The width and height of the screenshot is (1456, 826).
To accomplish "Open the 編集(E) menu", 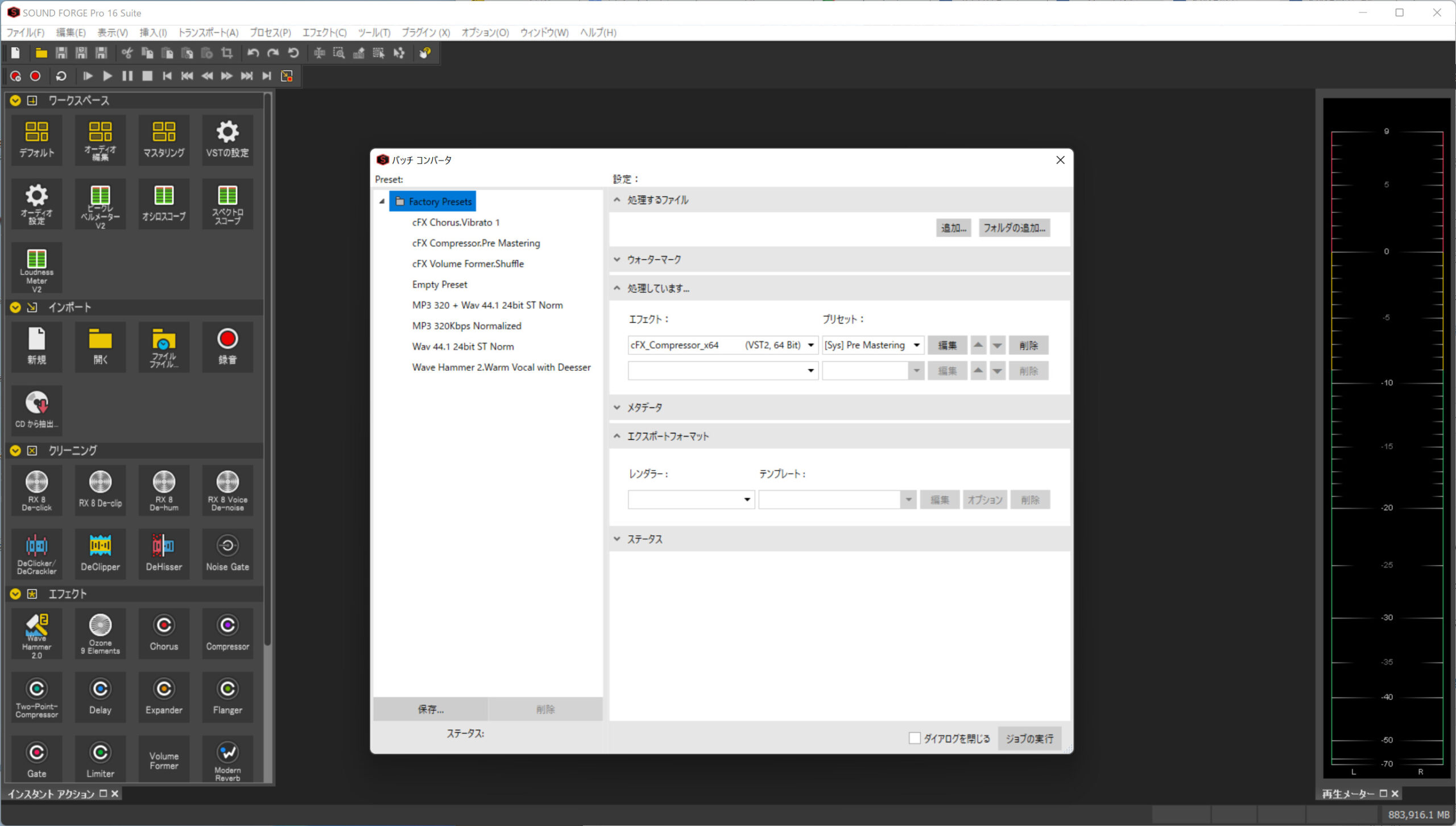I will [x=71, y=32].
